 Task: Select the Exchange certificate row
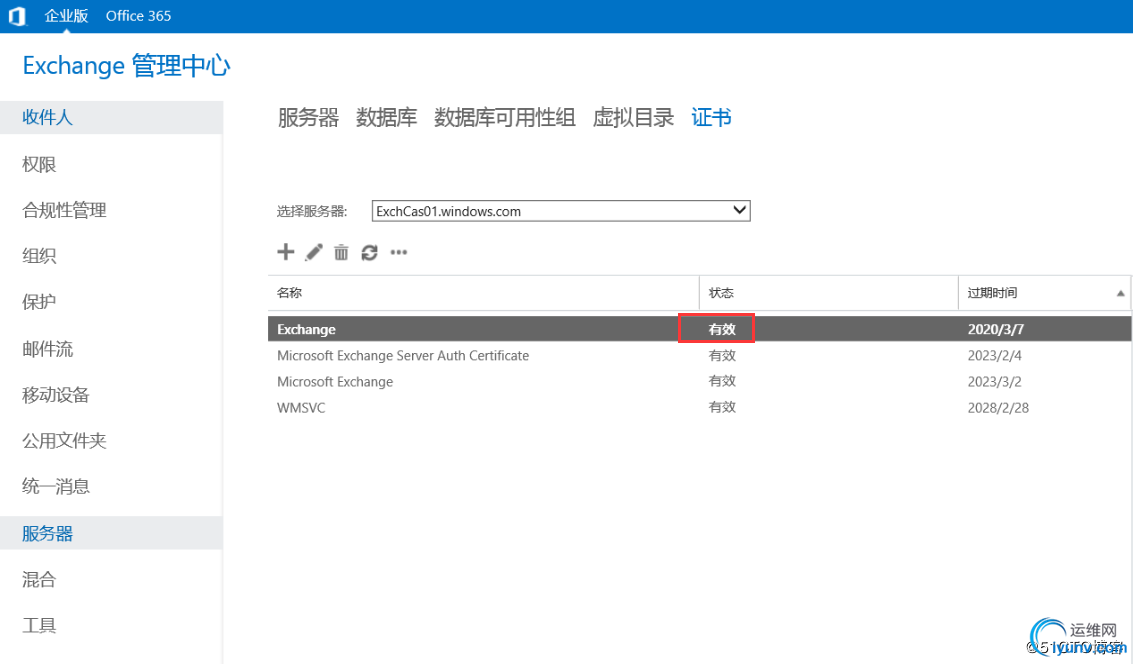[699, 329]
